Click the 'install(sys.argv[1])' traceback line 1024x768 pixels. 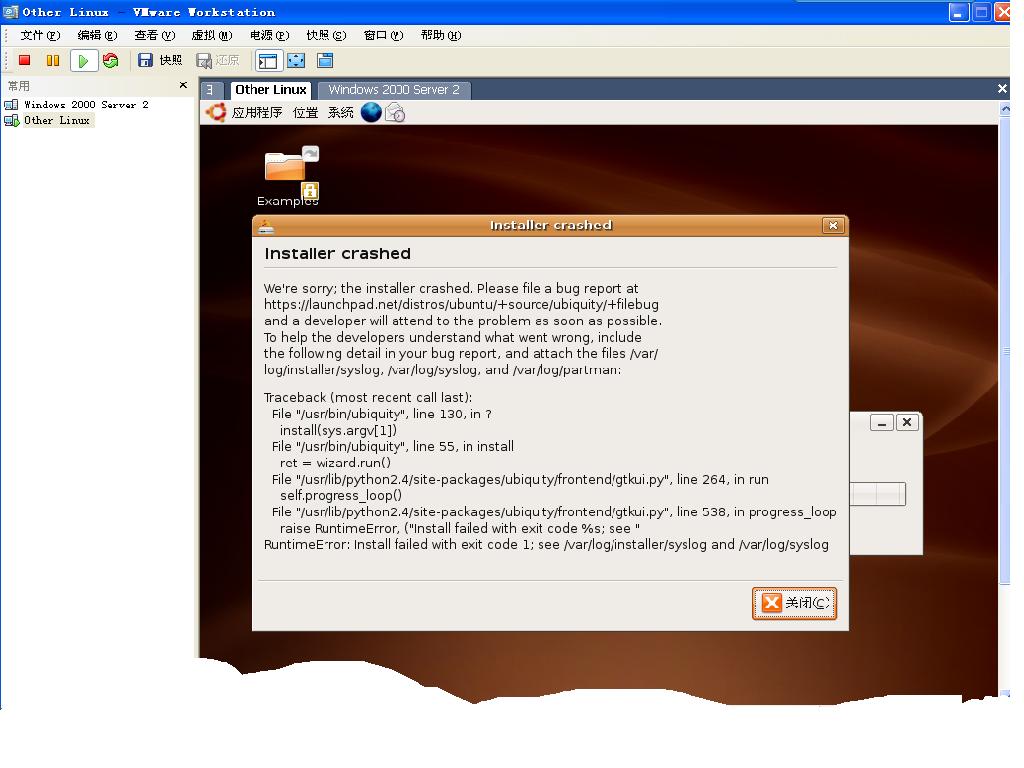coord(338,430)
